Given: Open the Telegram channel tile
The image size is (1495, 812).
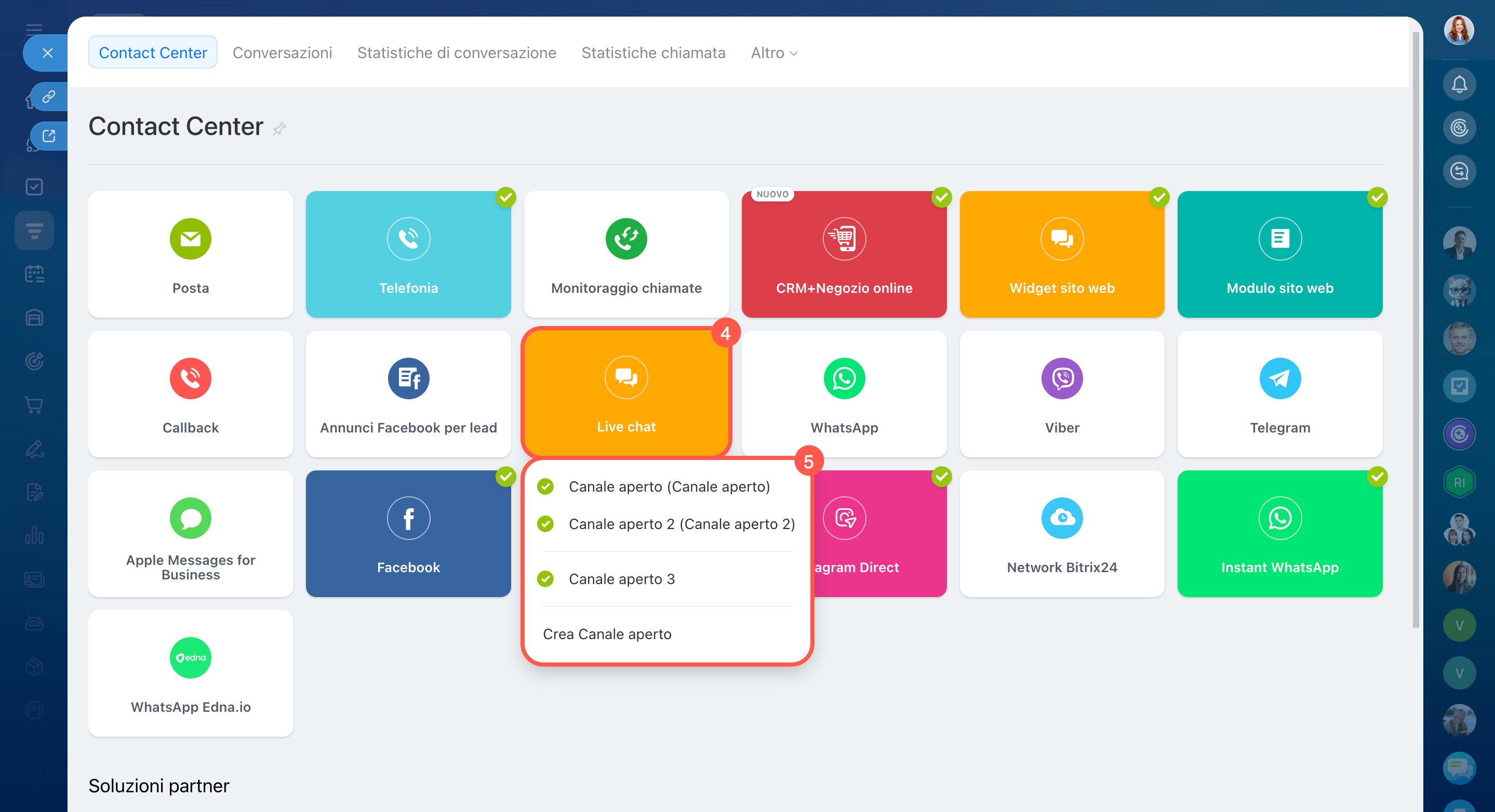Looking at the screenshot, I should [1279, 394].
